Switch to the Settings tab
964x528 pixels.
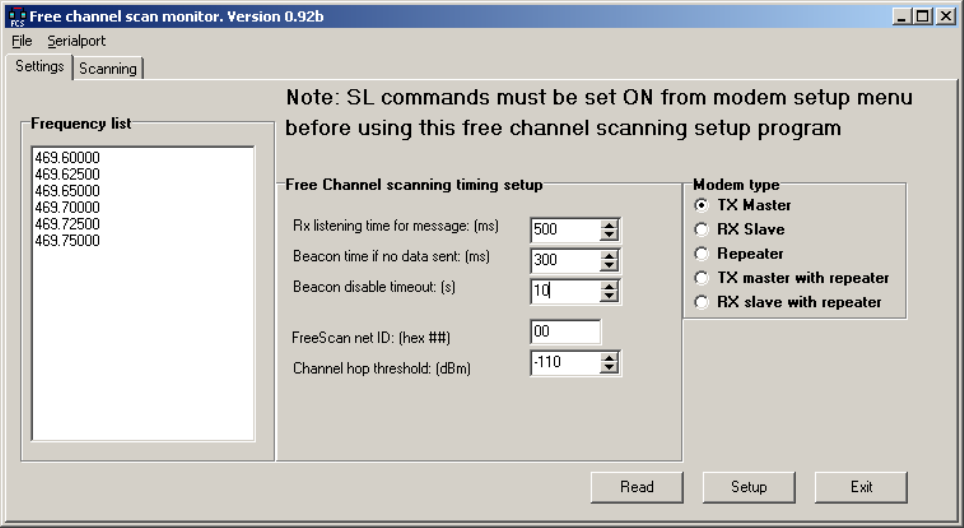click(x=39, y=66)
